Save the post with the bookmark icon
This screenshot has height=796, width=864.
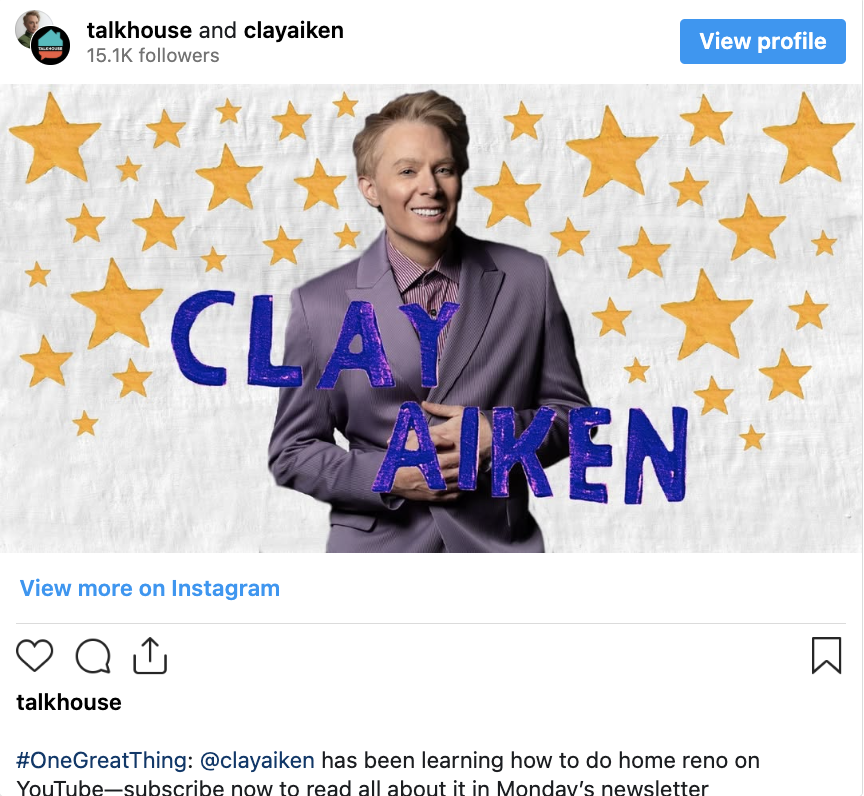pos(827,655)
